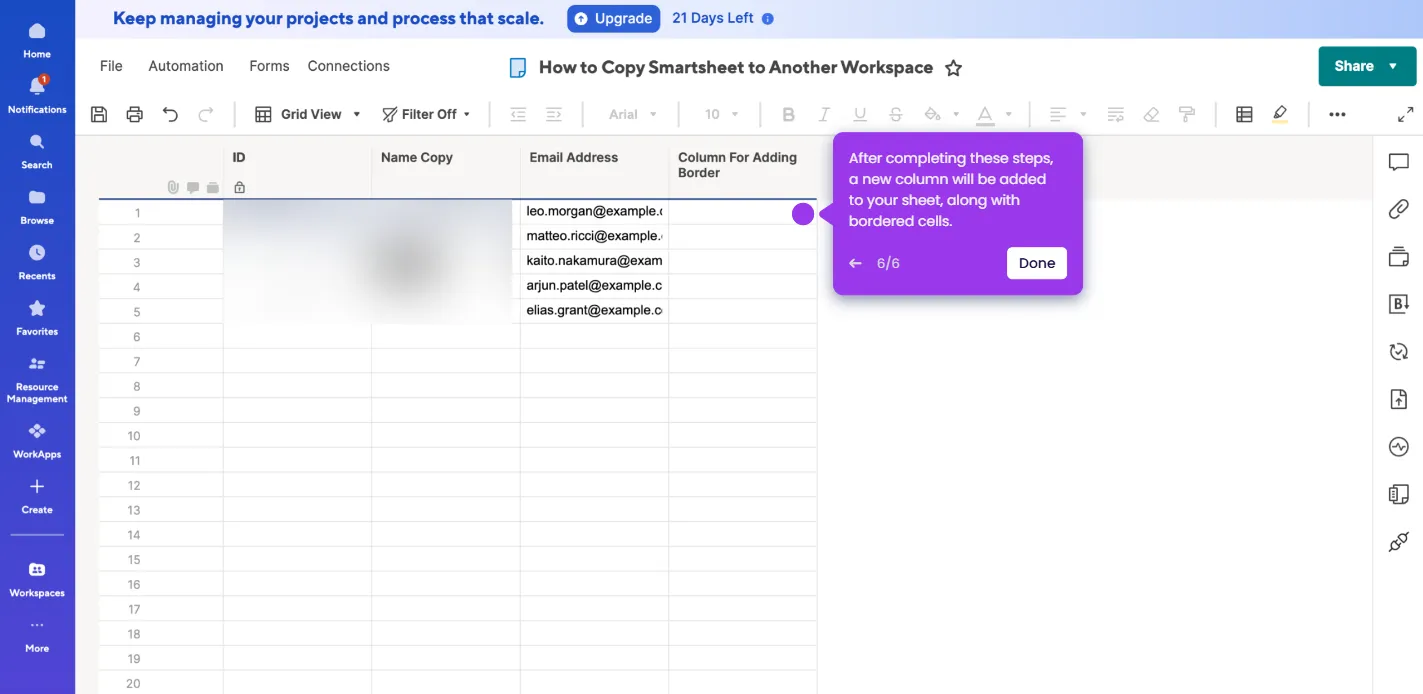Open the fill color dropdown arrow
1423x694 pixels.
[956, 114]
